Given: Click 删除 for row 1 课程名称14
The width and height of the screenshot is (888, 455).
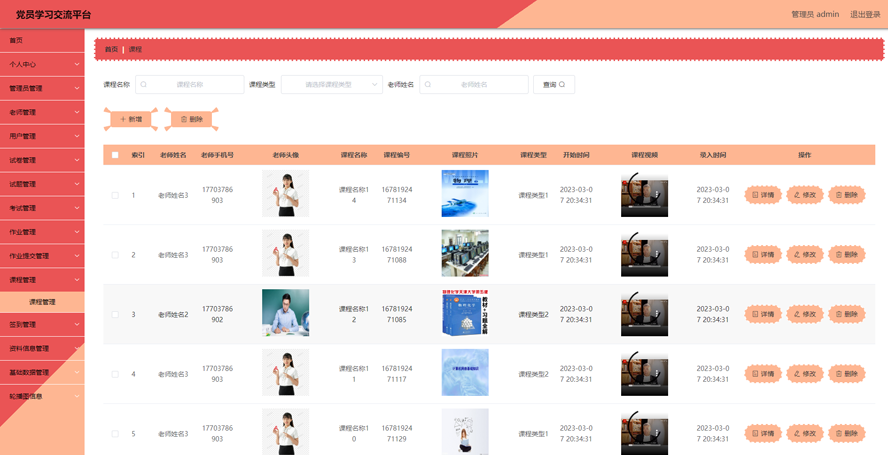Looking at the screenshot, I should click(x=847, y=195).
